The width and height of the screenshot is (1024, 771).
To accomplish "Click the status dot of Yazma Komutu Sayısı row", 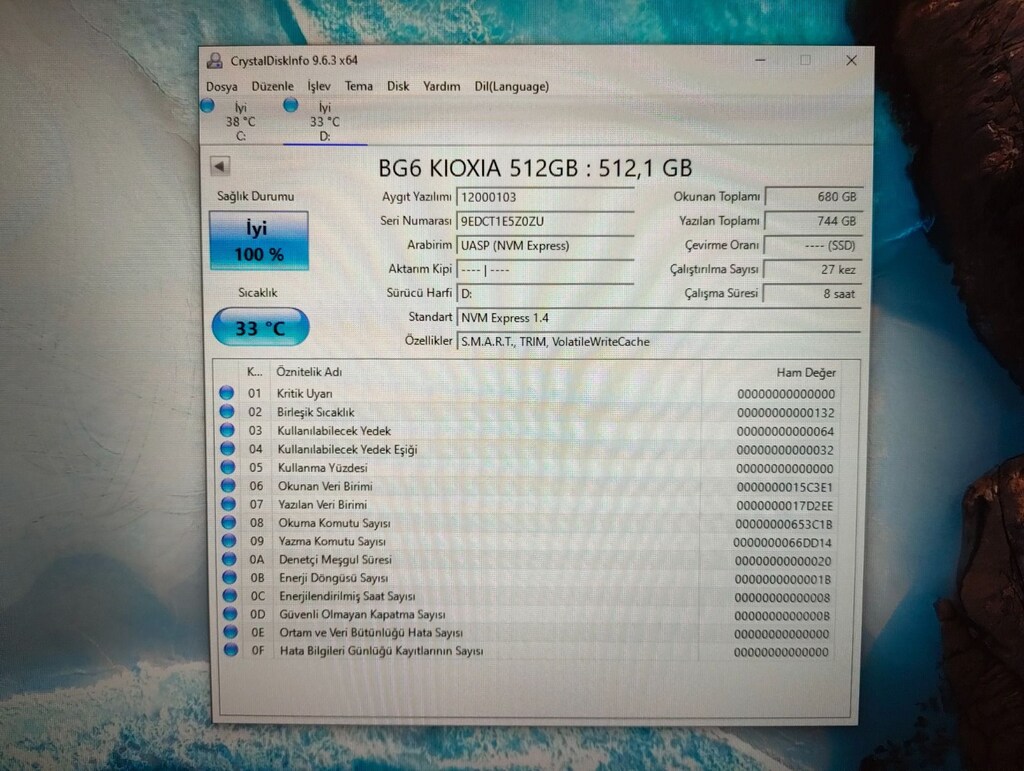I will click(229, 541).
